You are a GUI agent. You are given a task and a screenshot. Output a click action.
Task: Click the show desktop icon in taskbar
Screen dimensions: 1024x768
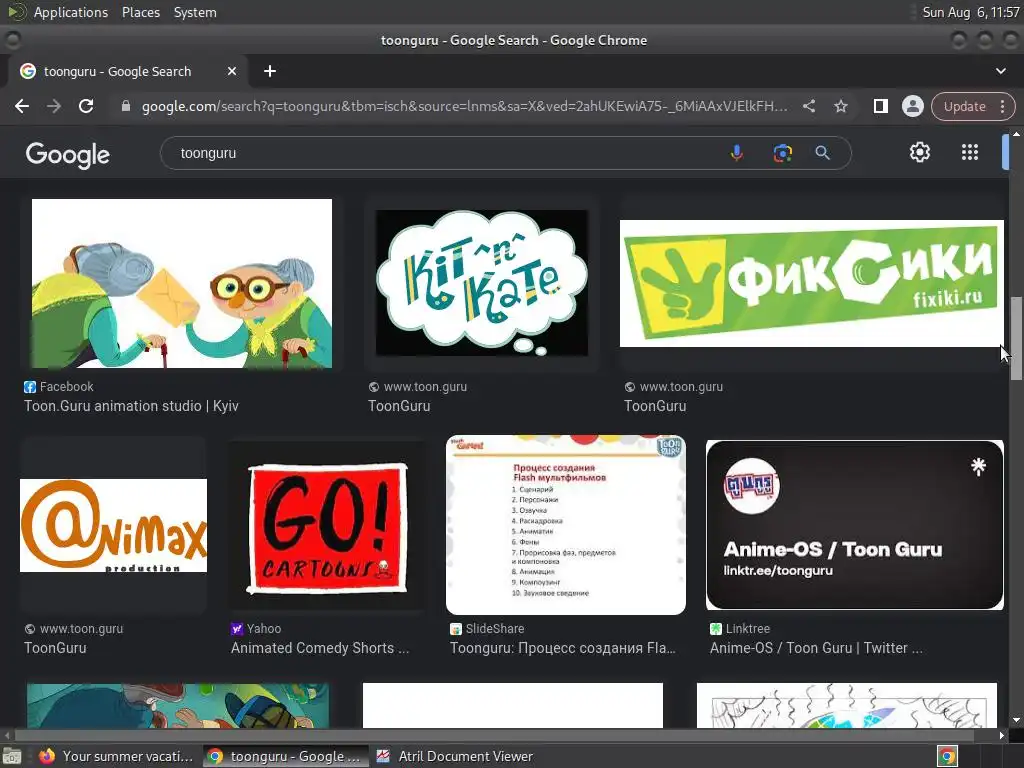[12, 756]
